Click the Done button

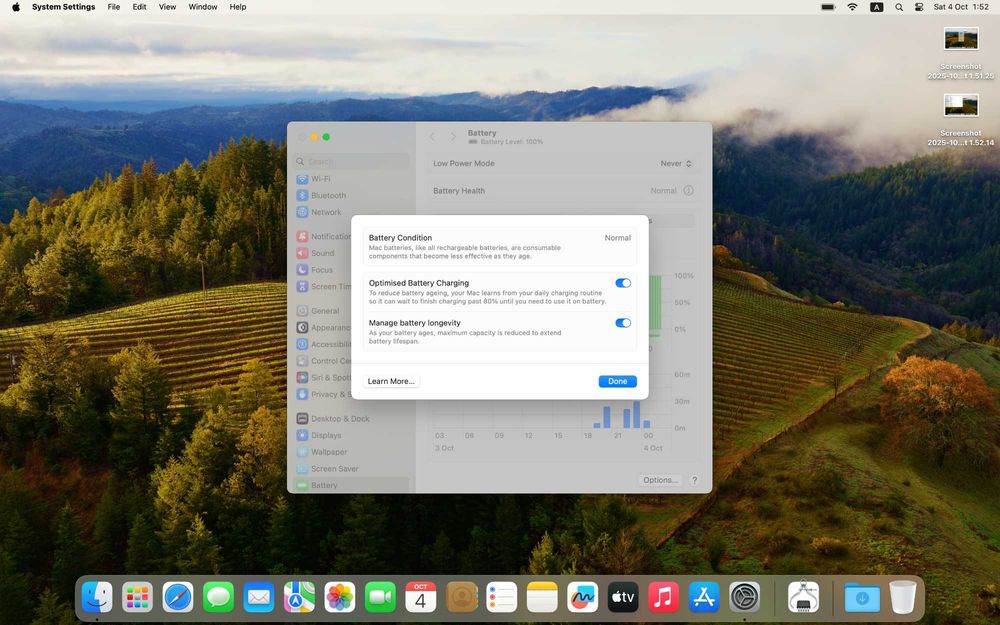[617, 381]
